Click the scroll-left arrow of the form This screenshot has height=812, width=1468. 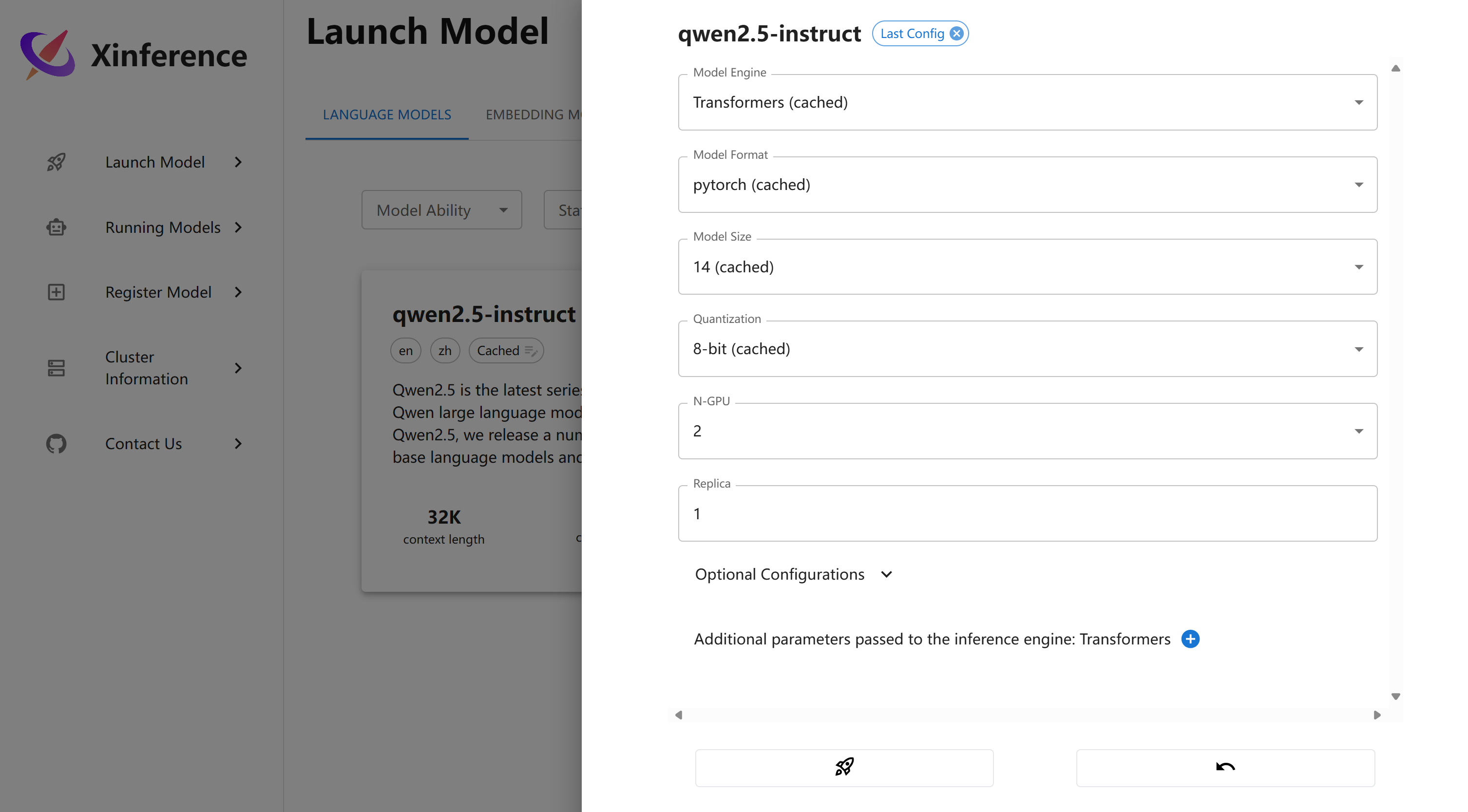tap(678, 715)
